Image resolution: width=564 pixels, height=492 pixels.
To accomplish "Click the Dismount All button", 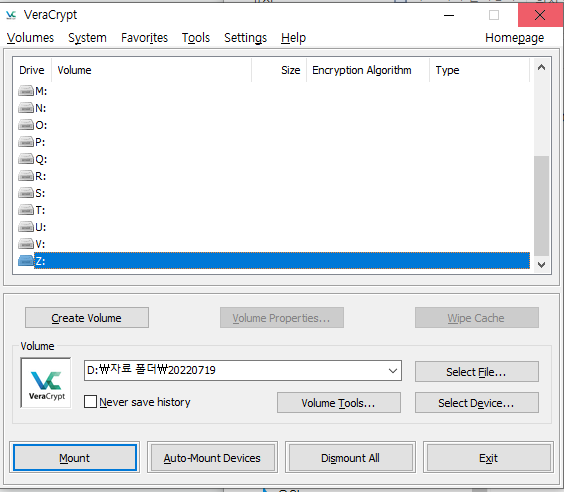I will click(350, 457).
